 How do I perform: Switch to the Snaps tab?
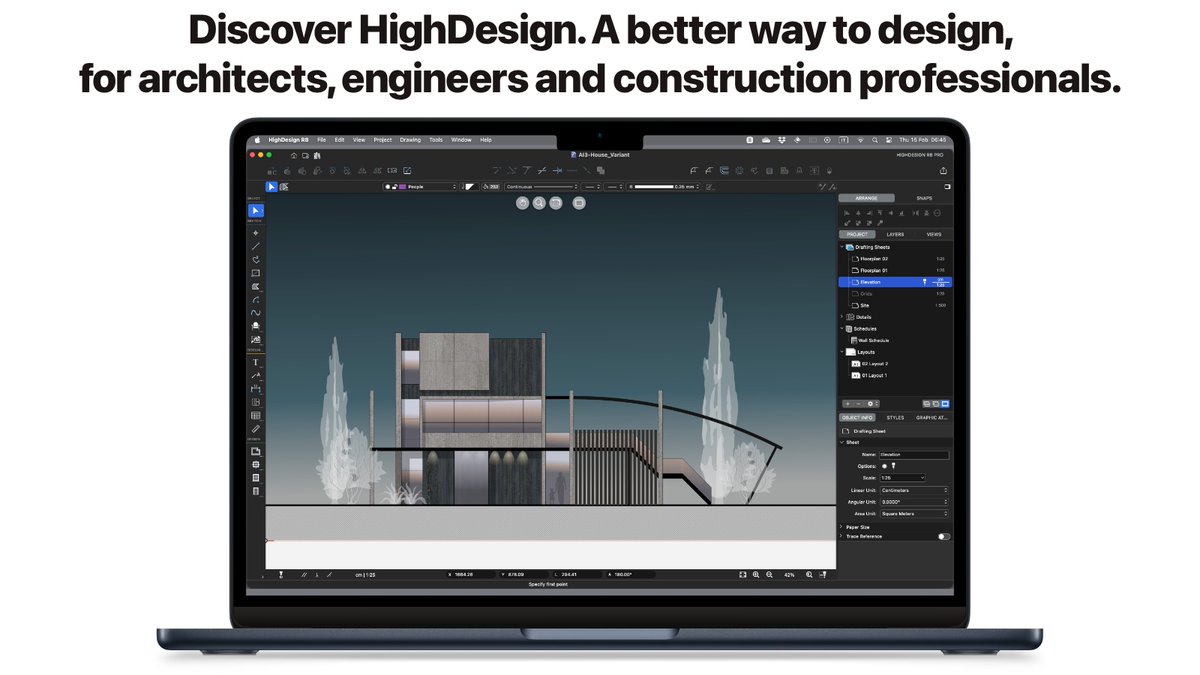point(924,198)
